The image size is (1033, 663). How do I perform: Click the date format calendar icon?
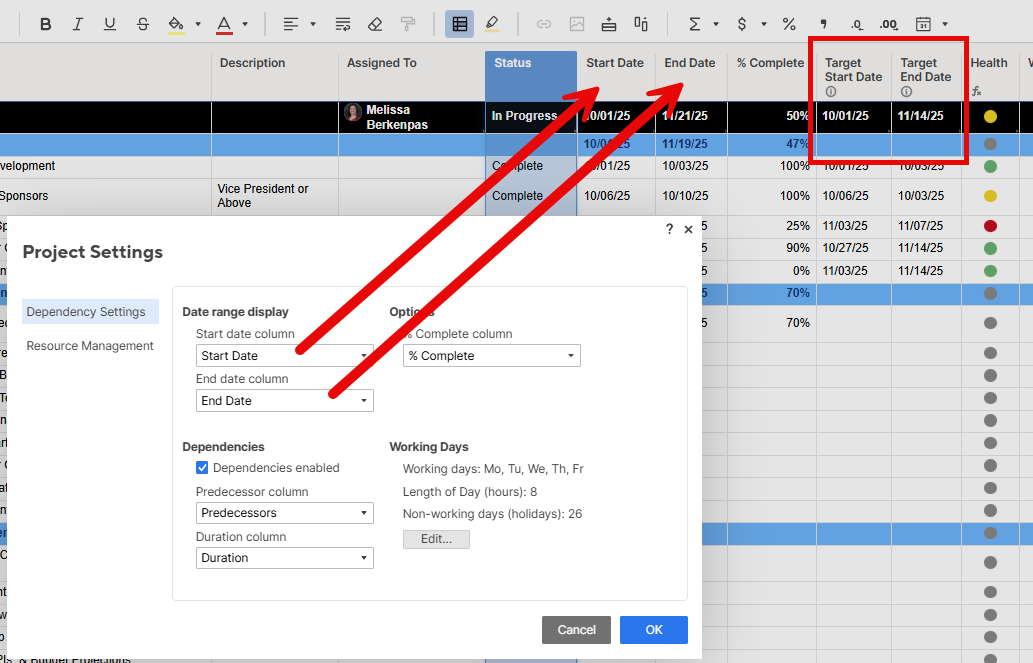click(x=924, y=24)
